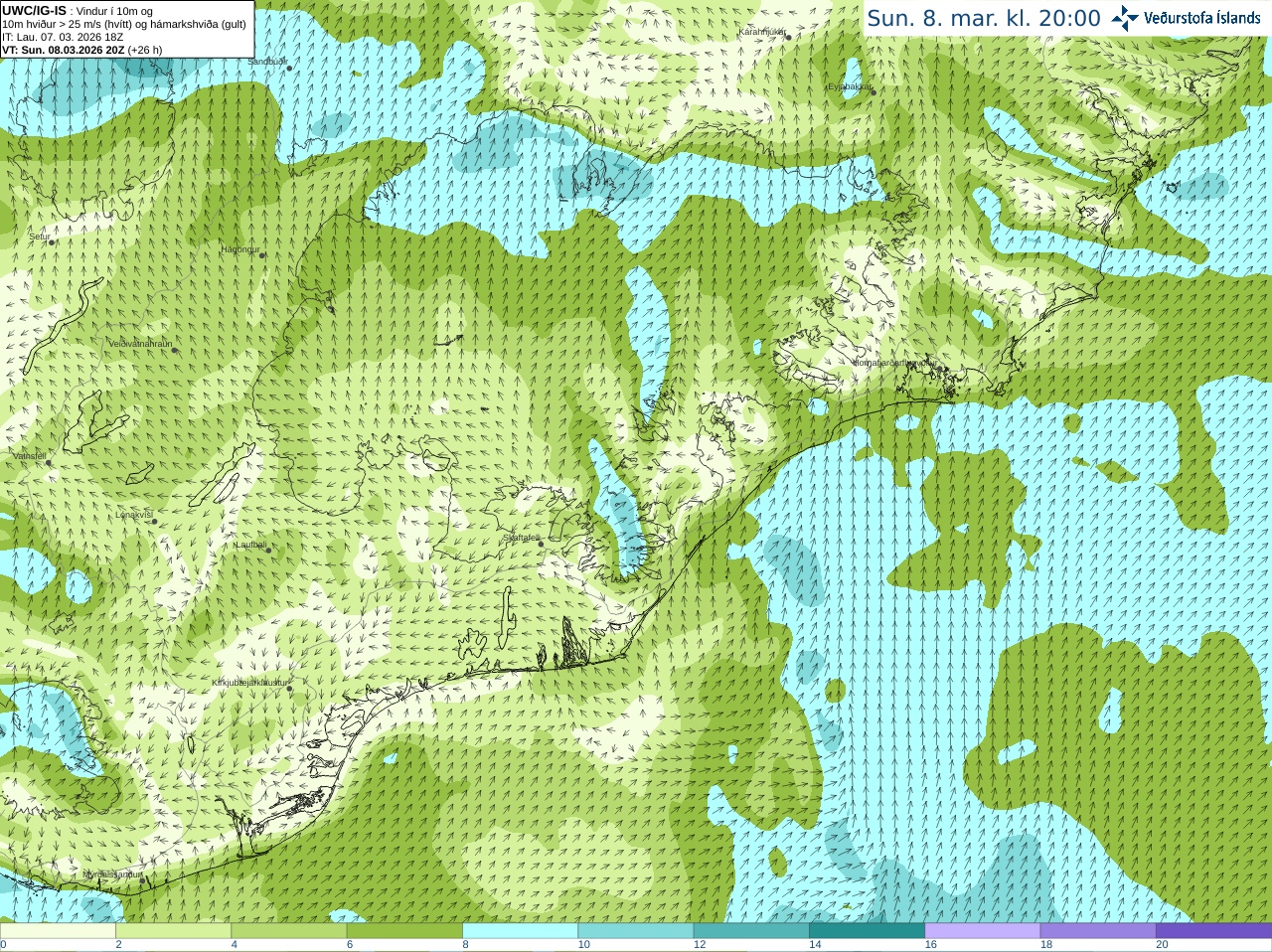Select the 6–8 m/s legend color
The width and height of the screenshot is (1272, 952).
click(x=404, y=930)
